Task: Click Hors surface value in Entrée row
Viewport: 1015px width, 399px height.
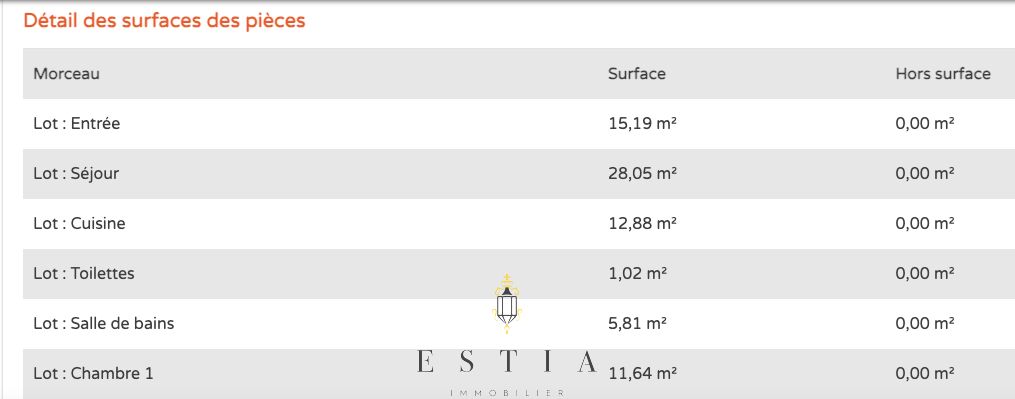Action: [925, 123]
